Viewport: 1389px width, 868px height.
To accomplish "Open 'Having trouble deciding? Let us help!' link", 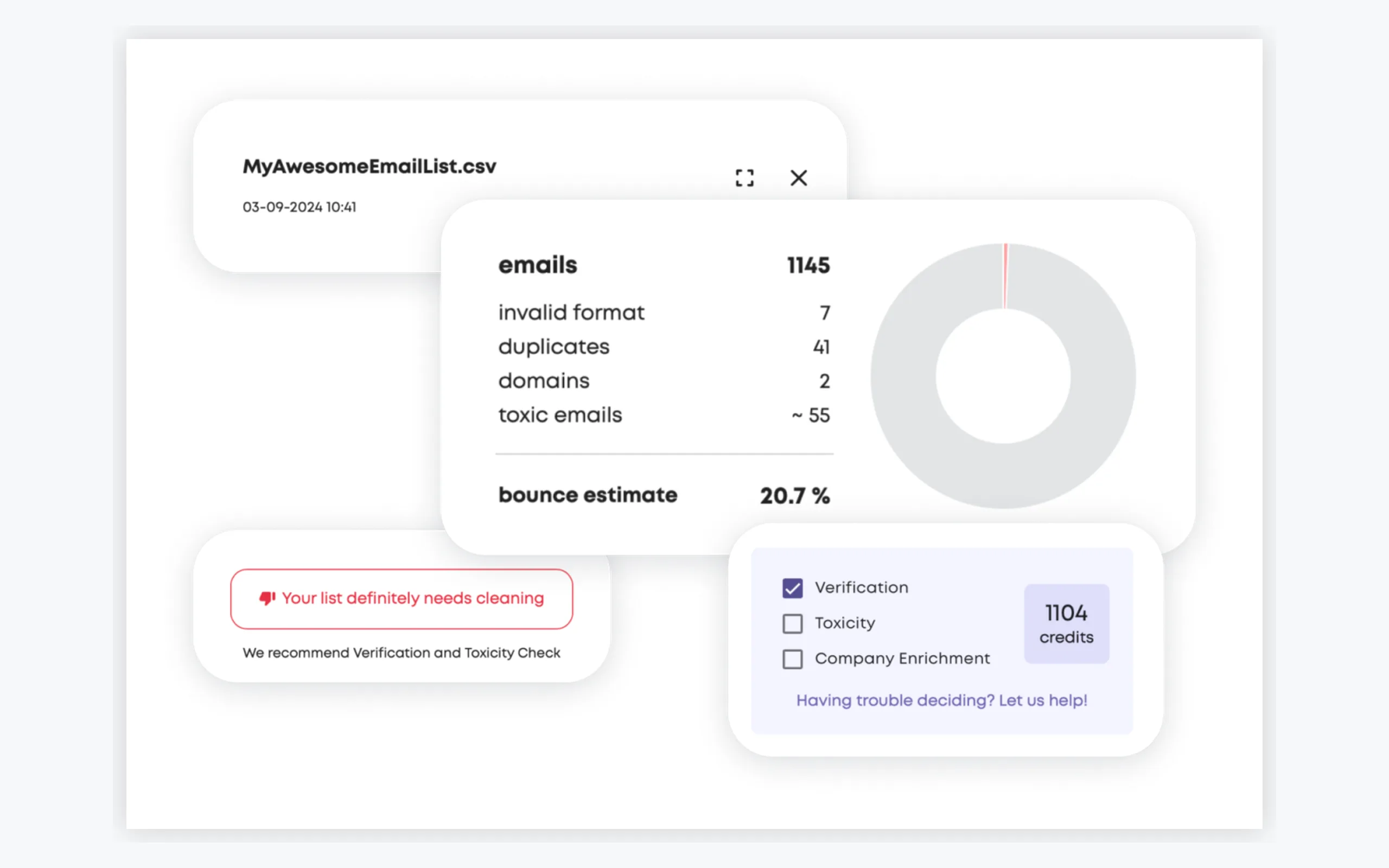I will pyautogui.click(x=941, y=700).
